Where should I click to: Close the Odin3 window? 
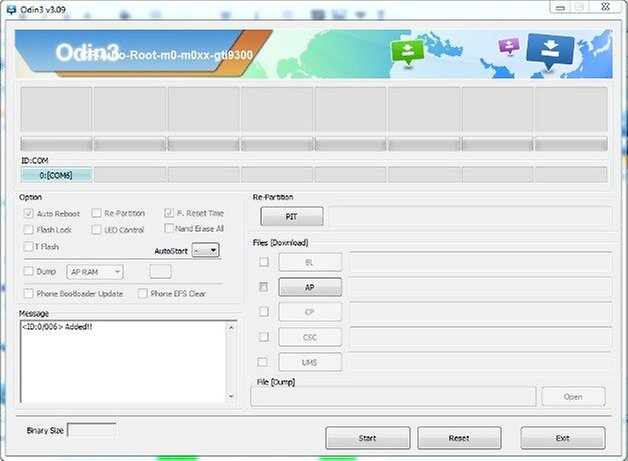tap(606, 7)
